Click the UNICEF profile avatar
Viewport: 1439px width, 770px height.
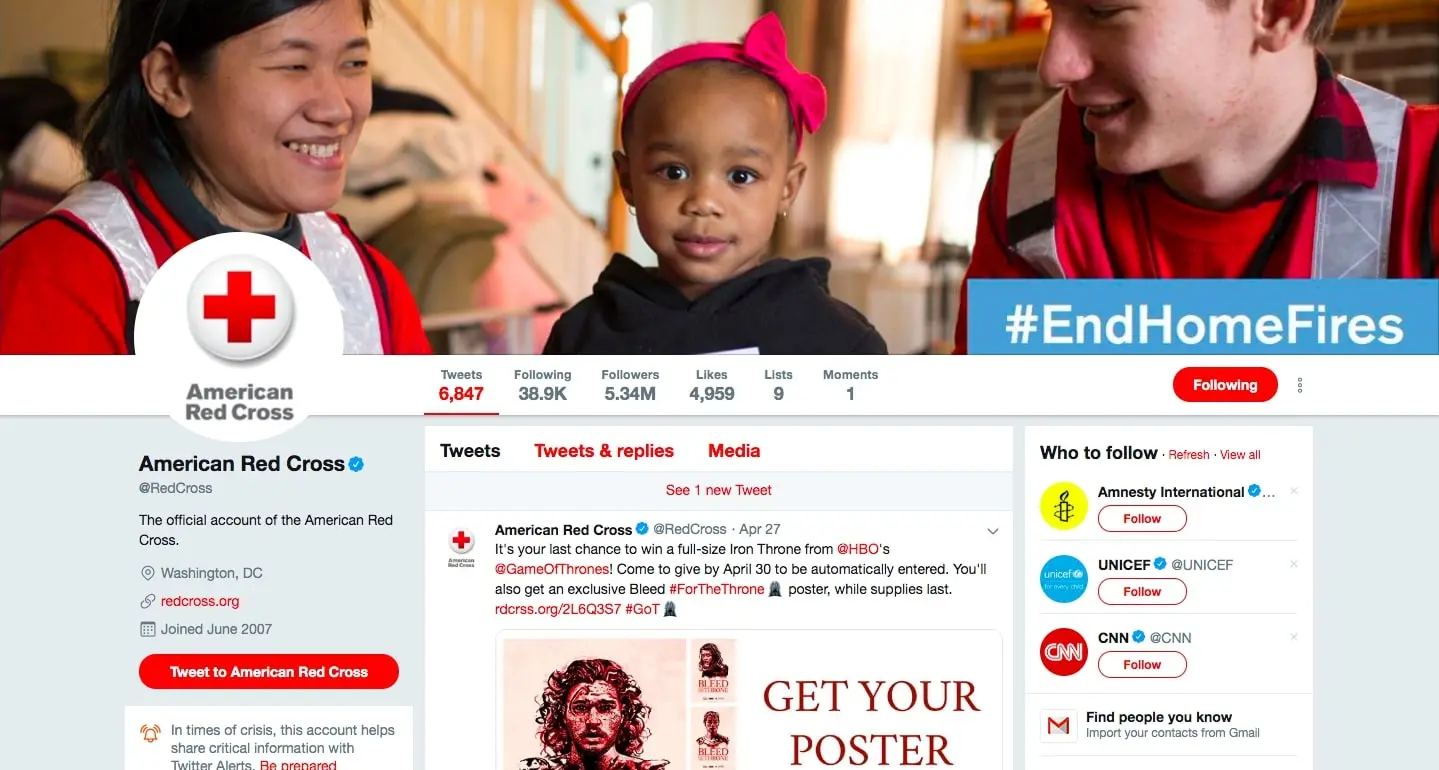[x=1063, y=579]
